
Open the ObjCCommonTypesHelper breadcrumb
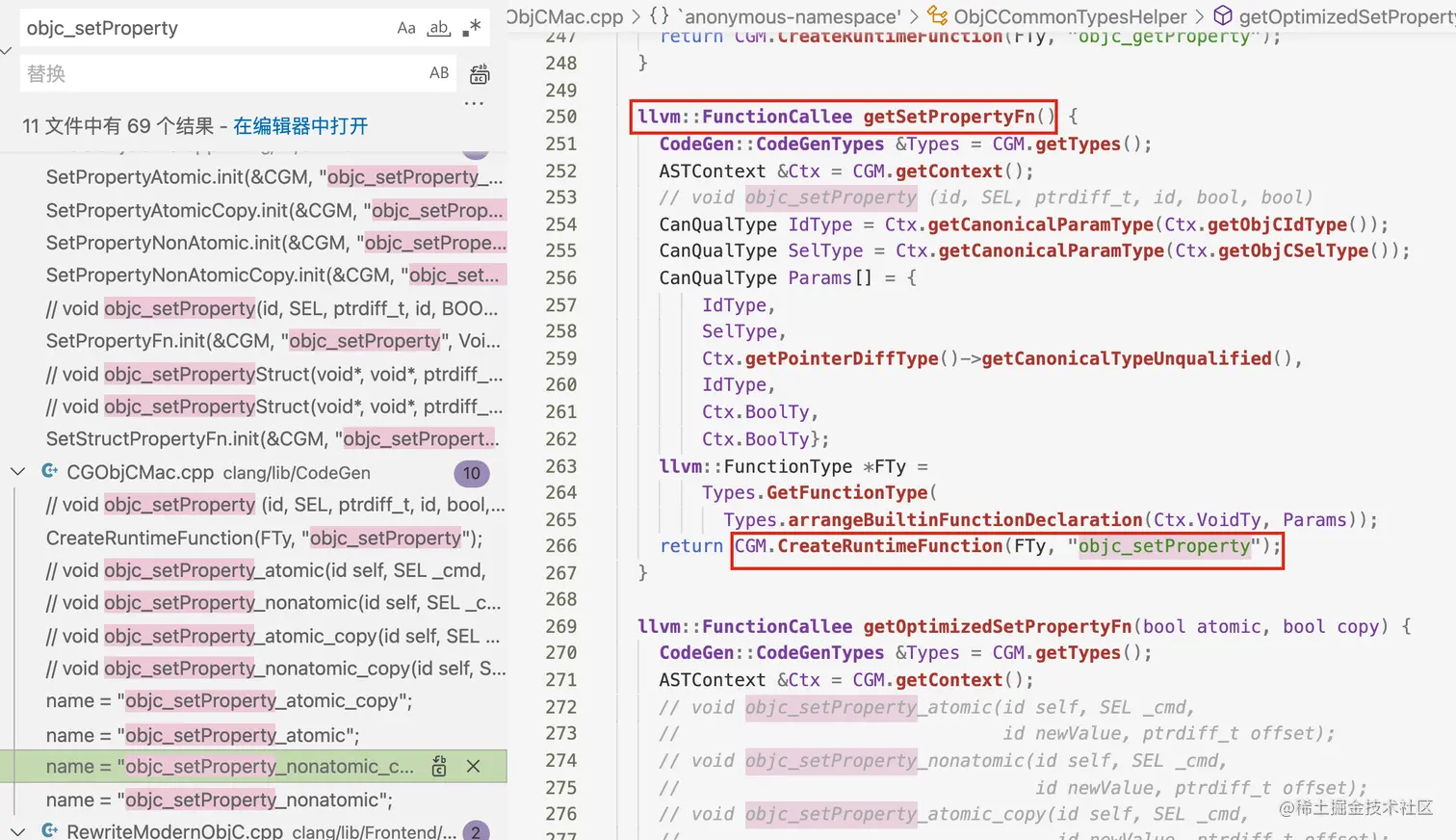tap(1070, 16)
